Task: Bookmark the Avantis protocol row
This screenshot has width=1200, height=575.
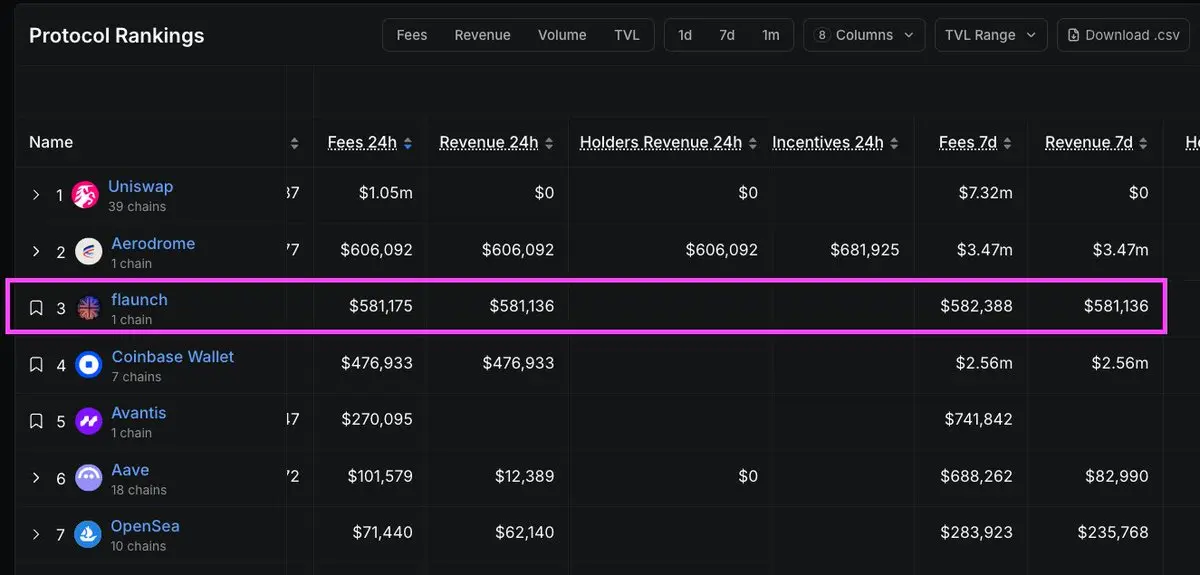Action: [36, 421]
